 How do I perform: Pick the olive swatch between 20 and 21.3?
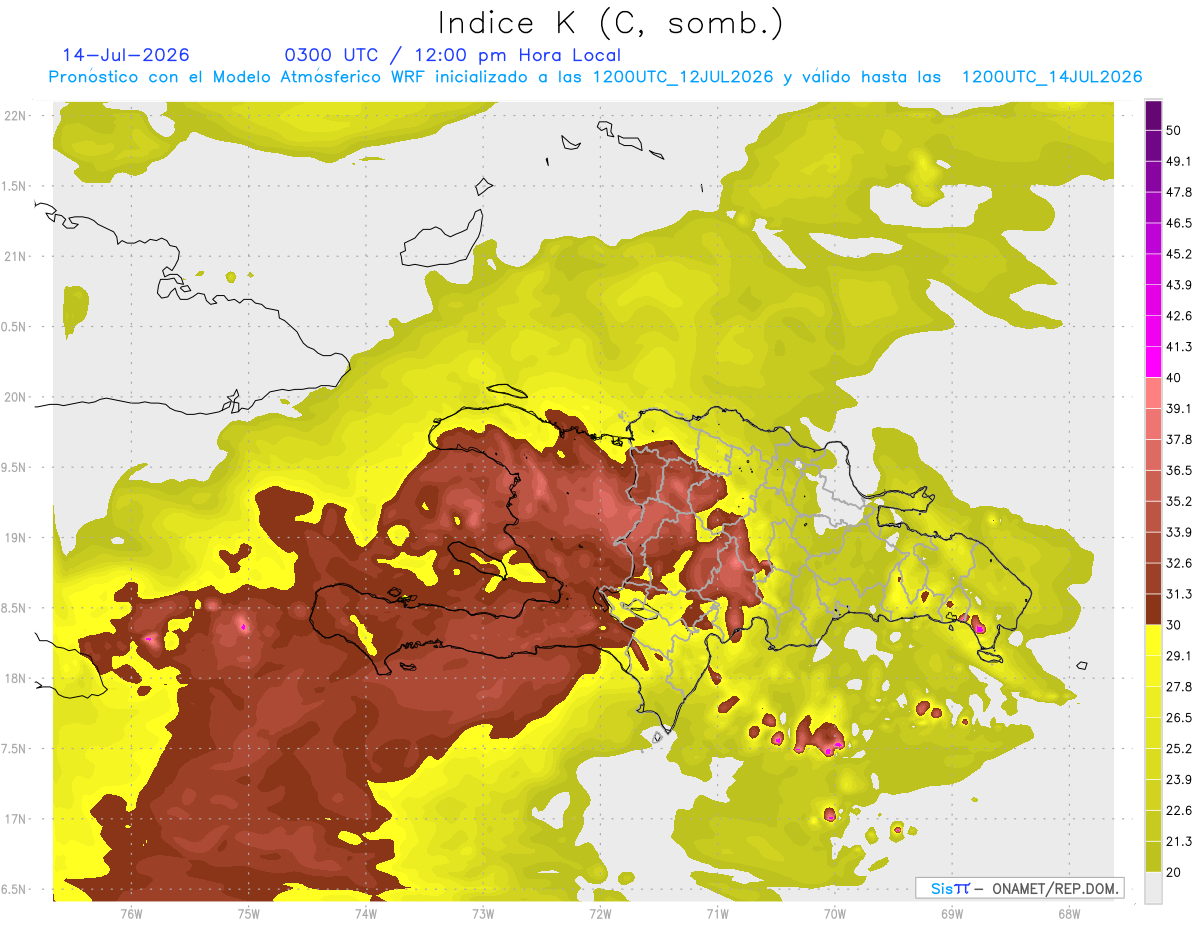(x=1154, y=857)
